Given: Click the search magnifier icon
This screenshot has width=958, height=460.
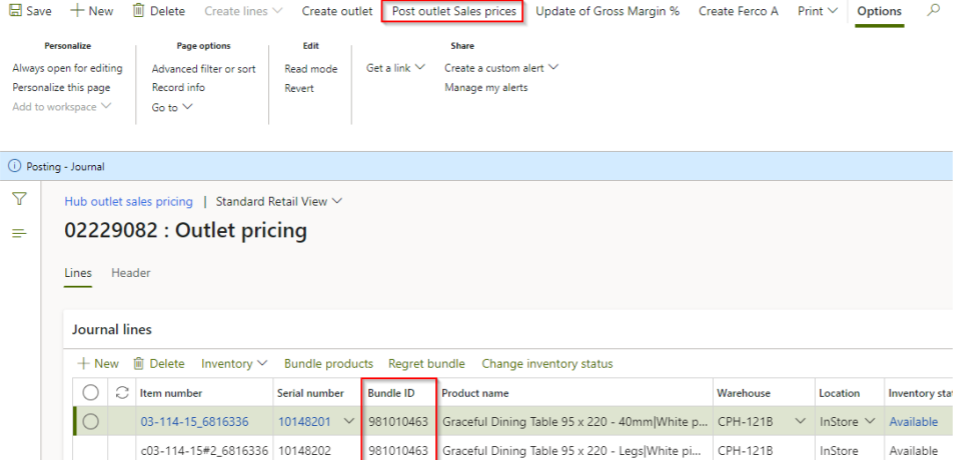Looking at the screenshot, I should pyautogui.click(x=934, y=11).
